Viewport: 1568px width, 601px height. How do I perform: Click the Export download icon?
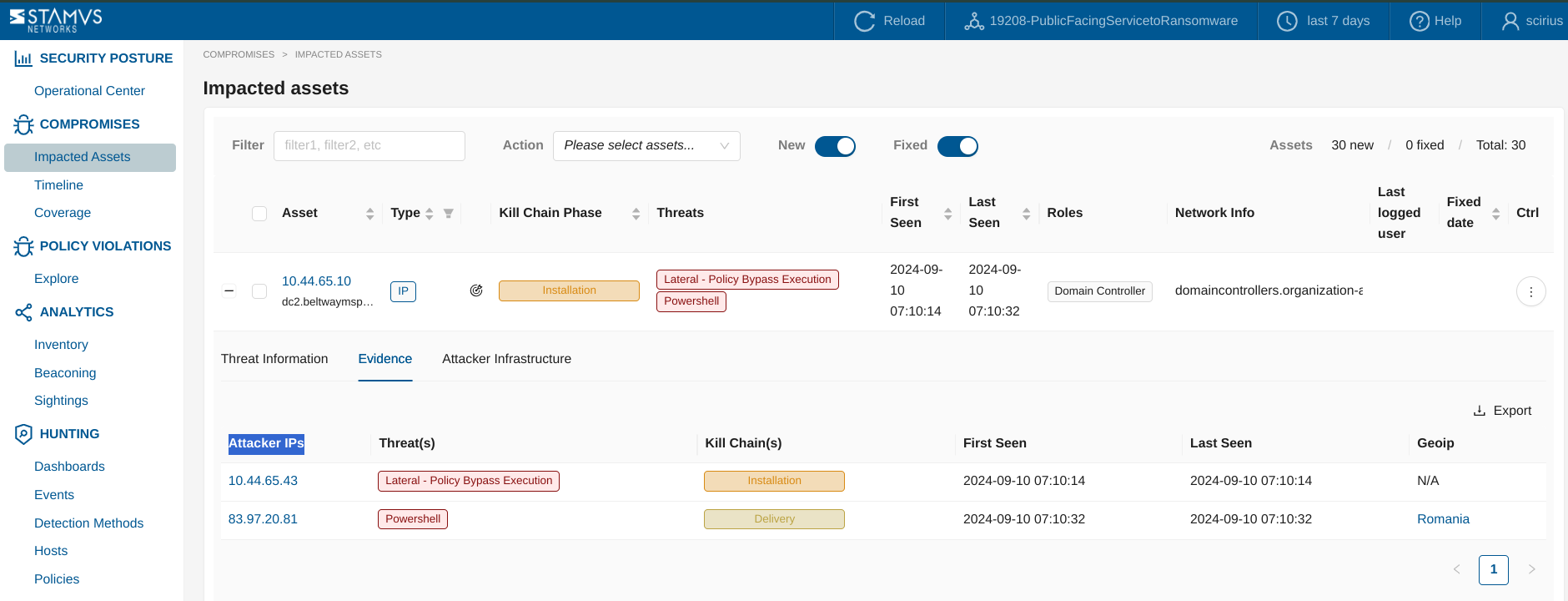pos(1479,411)
